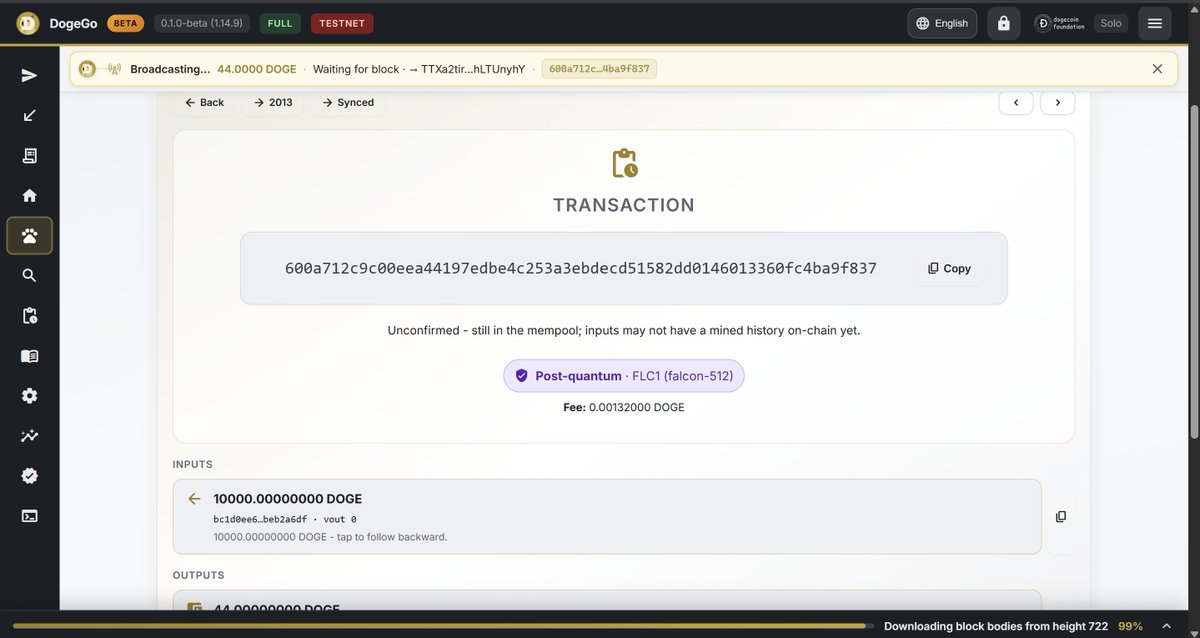
Task: Go to next transaction chevron
Action: click(1058, 102)
